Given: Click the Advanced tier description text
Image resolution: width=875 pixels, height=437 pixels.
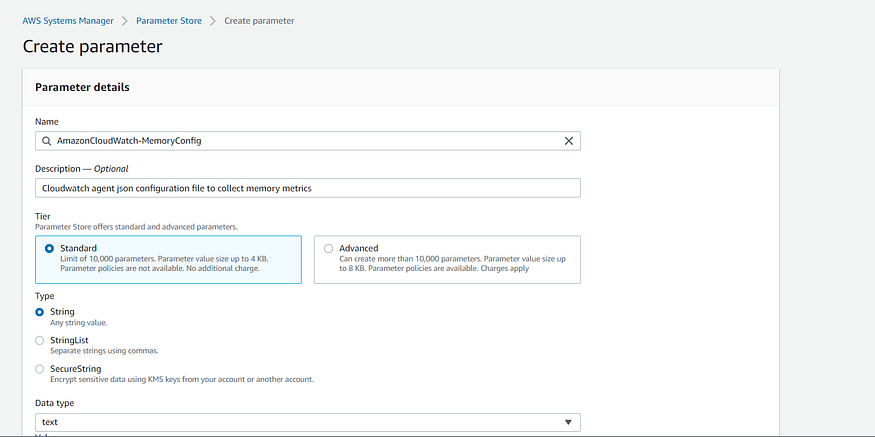Looking at the screenshot, I should click(453, 264).
